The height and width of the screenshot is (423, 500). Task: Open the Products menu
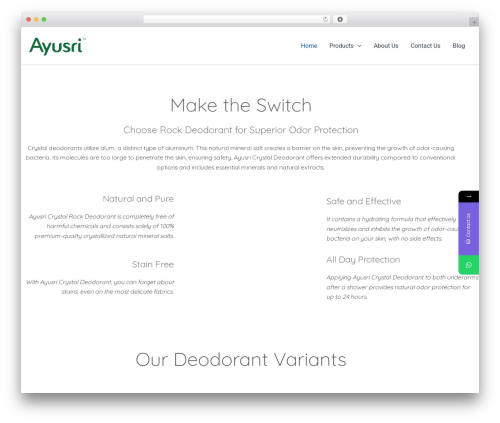(x=341, y=46)
